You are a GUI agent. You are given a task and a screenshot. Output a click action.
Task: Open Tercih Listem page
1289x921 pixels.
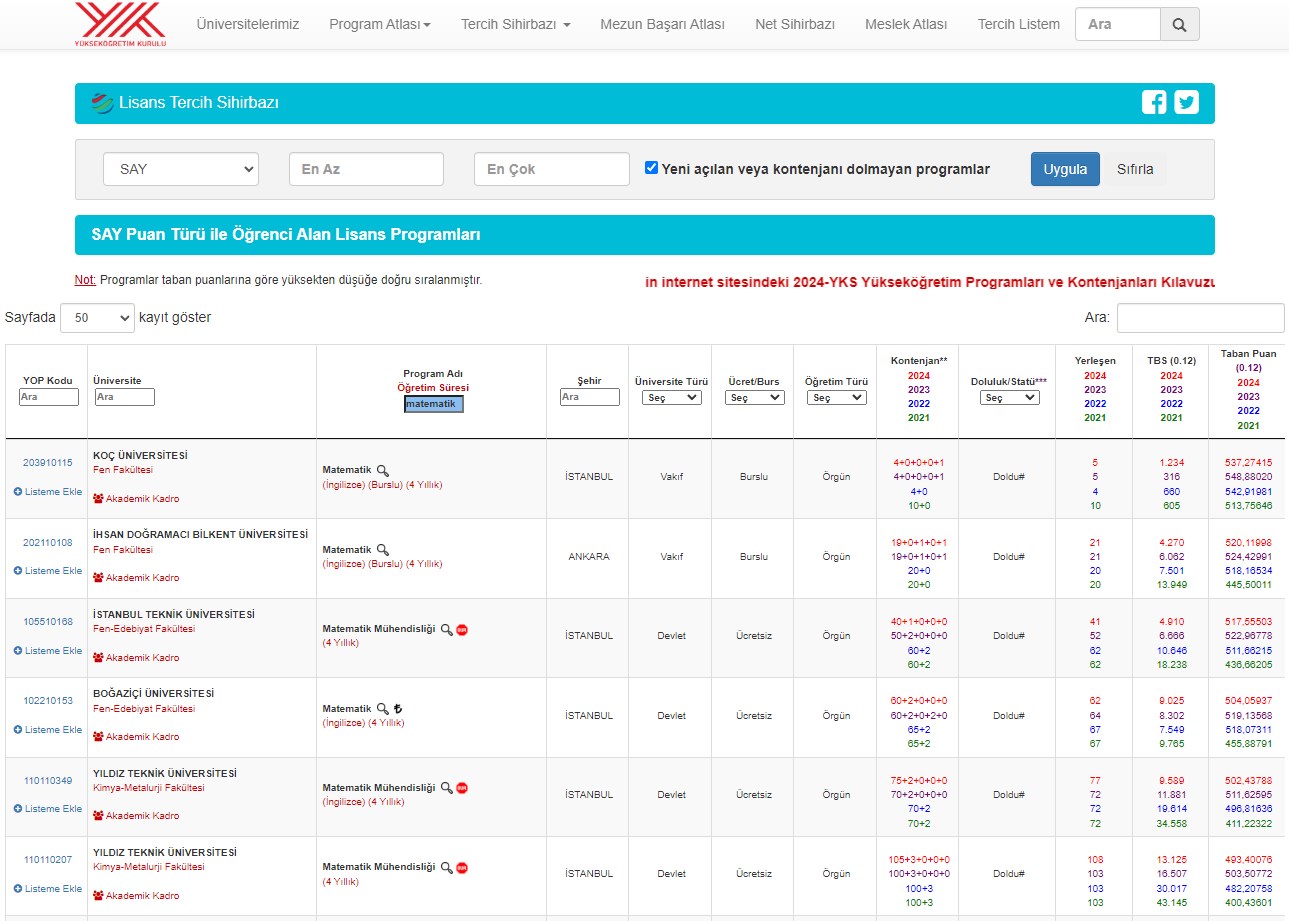(x=1019, y=24)
